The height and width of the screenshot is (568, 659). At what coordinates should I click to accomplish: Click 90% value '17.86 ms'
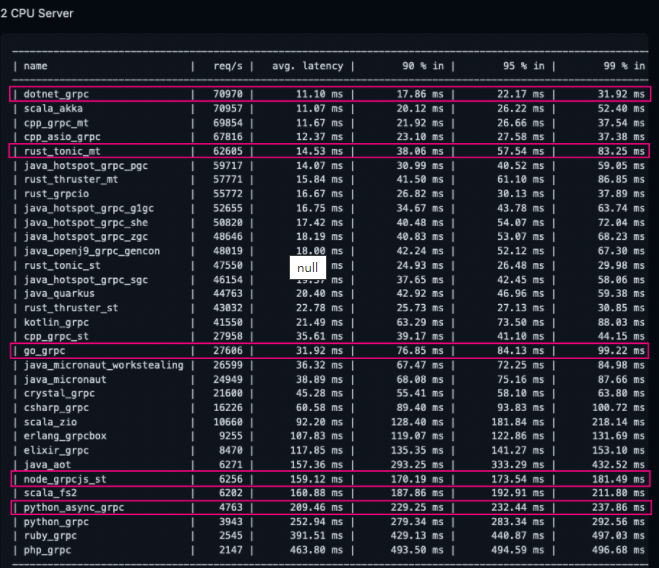coord(420,94)
